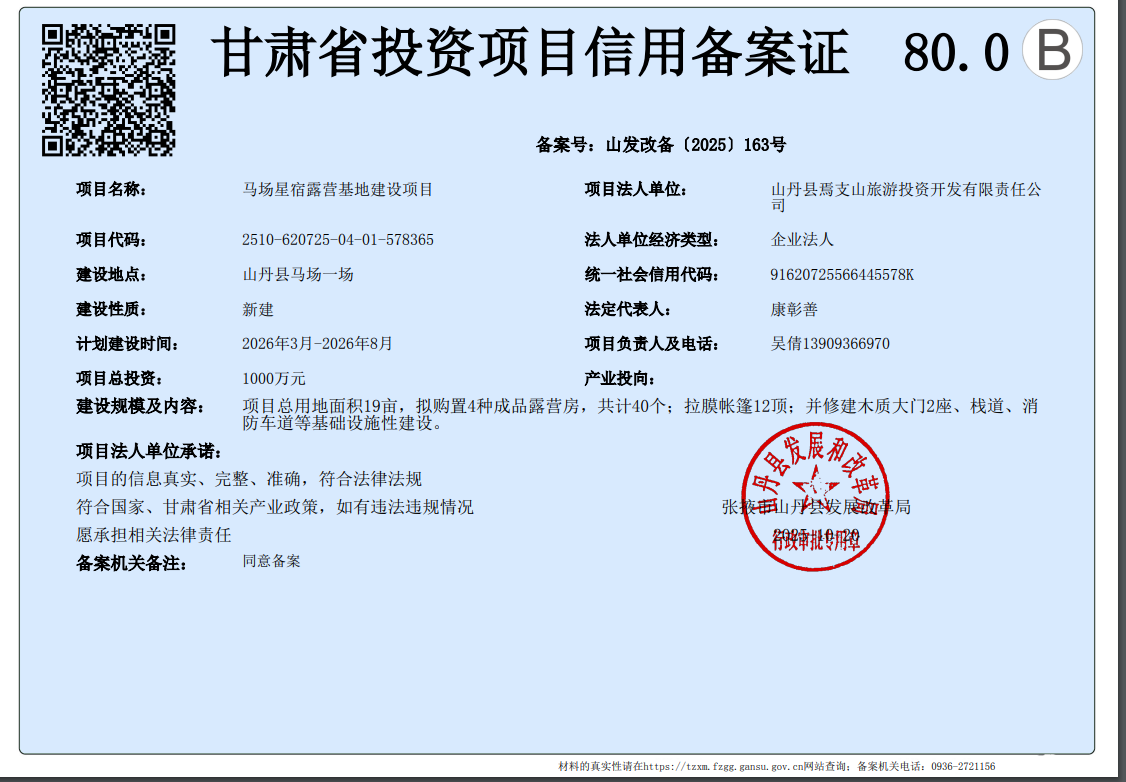Click the title 甘肃省投资项目信用备案证
1126x782 pixels.
[533, 52]
